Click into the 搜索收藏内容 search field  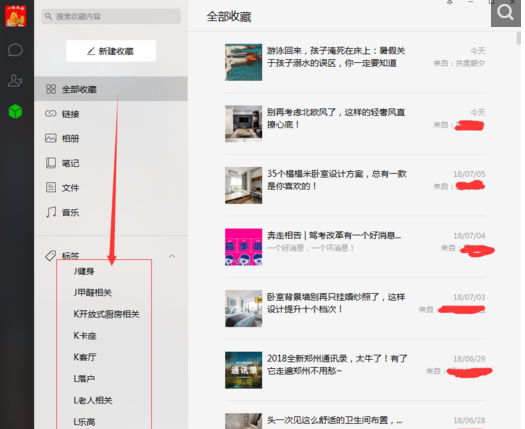tap(111, 16)
